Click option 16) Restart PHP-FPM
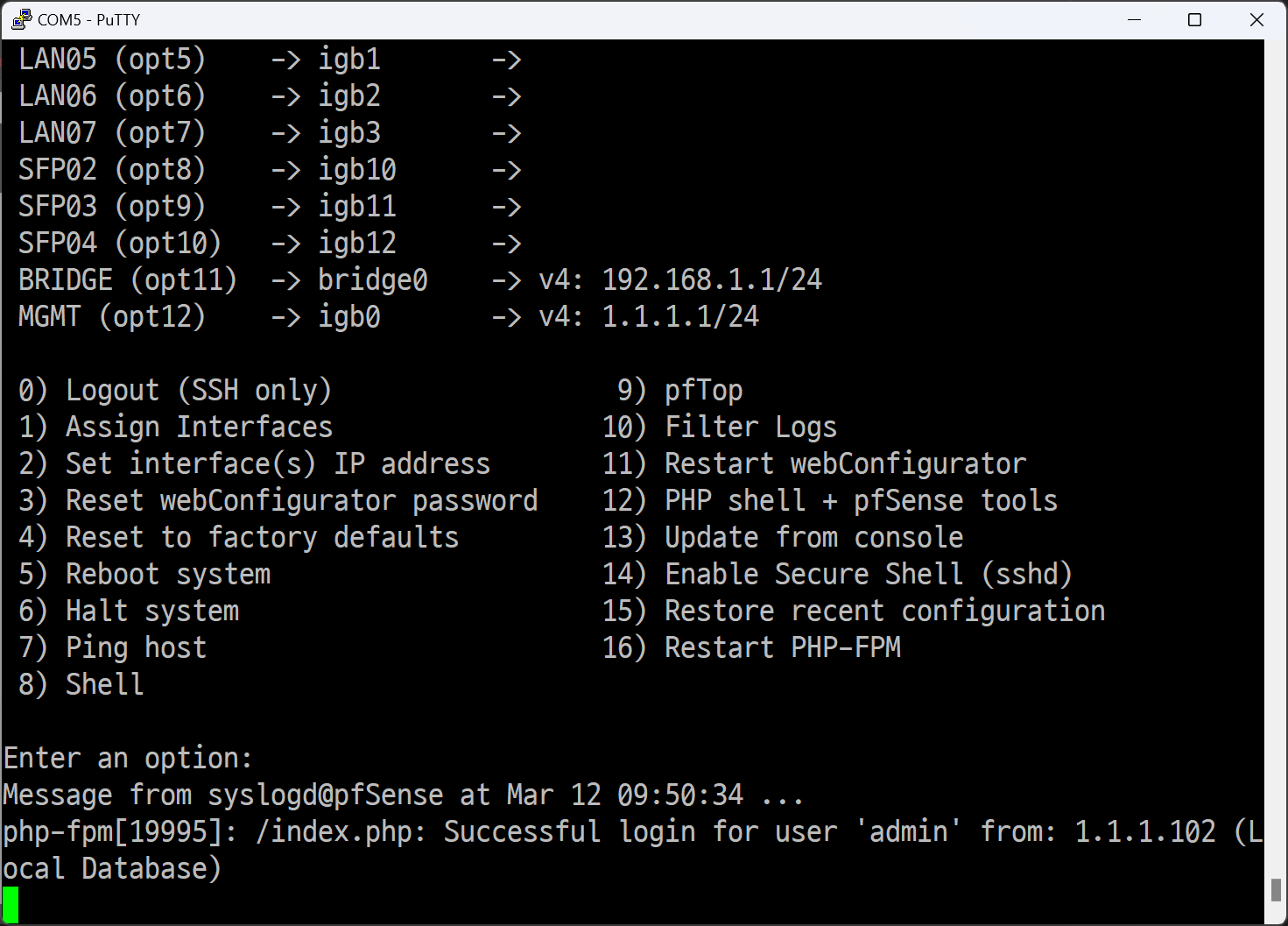The height and width of the screenshot is (926, 1288). click(x=751, y=647)
